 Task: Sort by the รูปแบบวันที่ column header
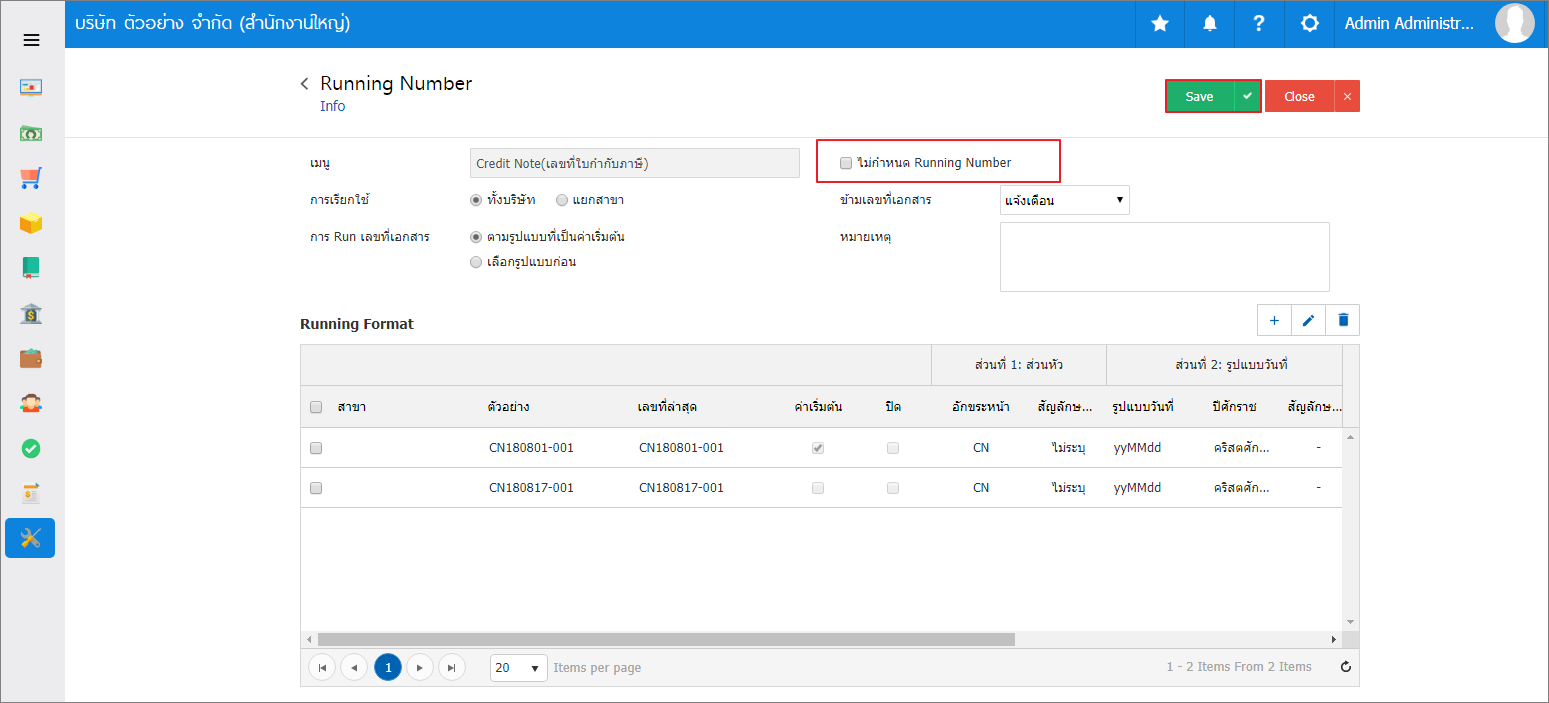pyautogui.click(x=1142, y=407)
